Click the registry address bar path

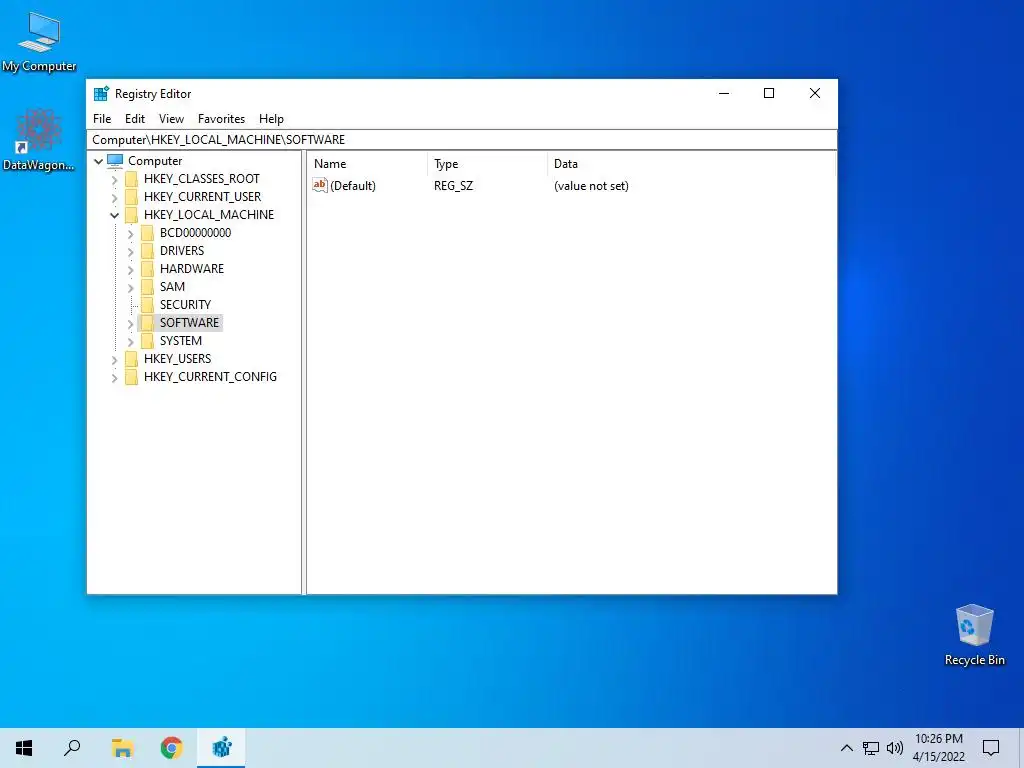pos(461,140)
